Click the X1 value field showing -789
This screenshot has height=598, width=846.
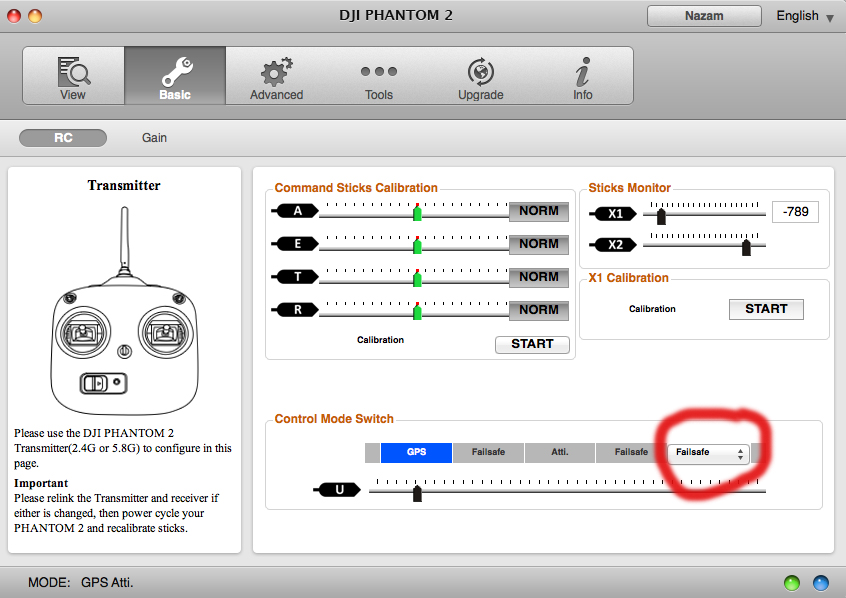(794, 212)
